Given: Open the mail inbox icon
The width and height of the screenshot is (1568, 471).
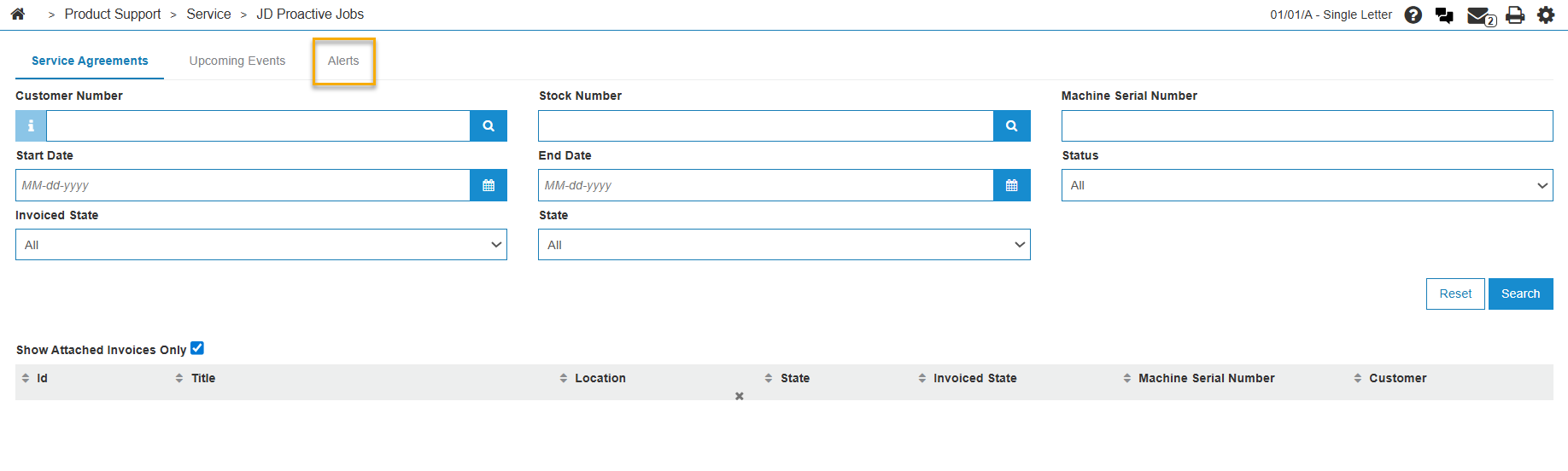Looking at the screenshot, I should 1479,15.
